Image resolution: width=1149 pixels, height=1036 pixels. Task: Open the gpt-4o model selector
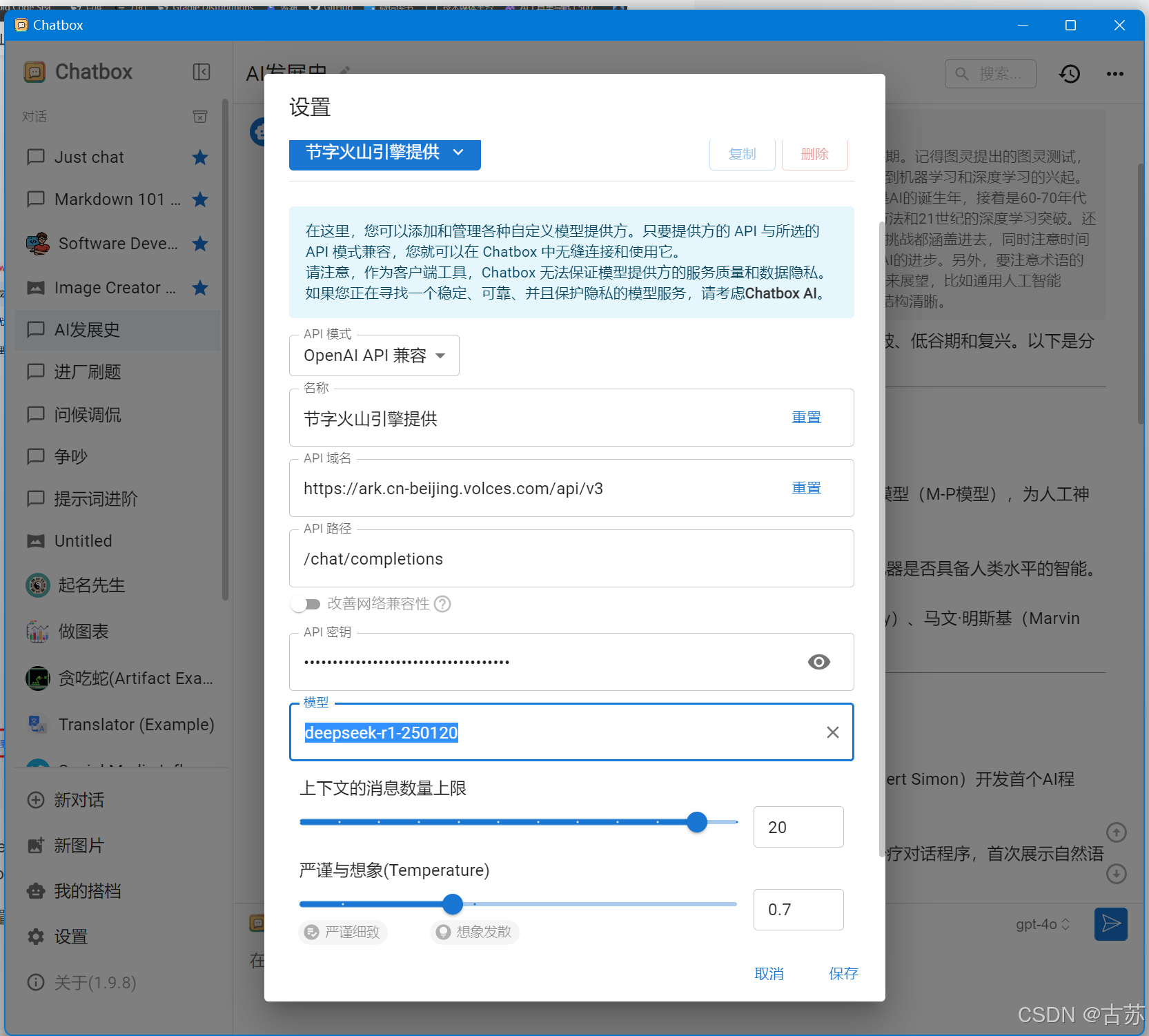(x=1043, y=924)
